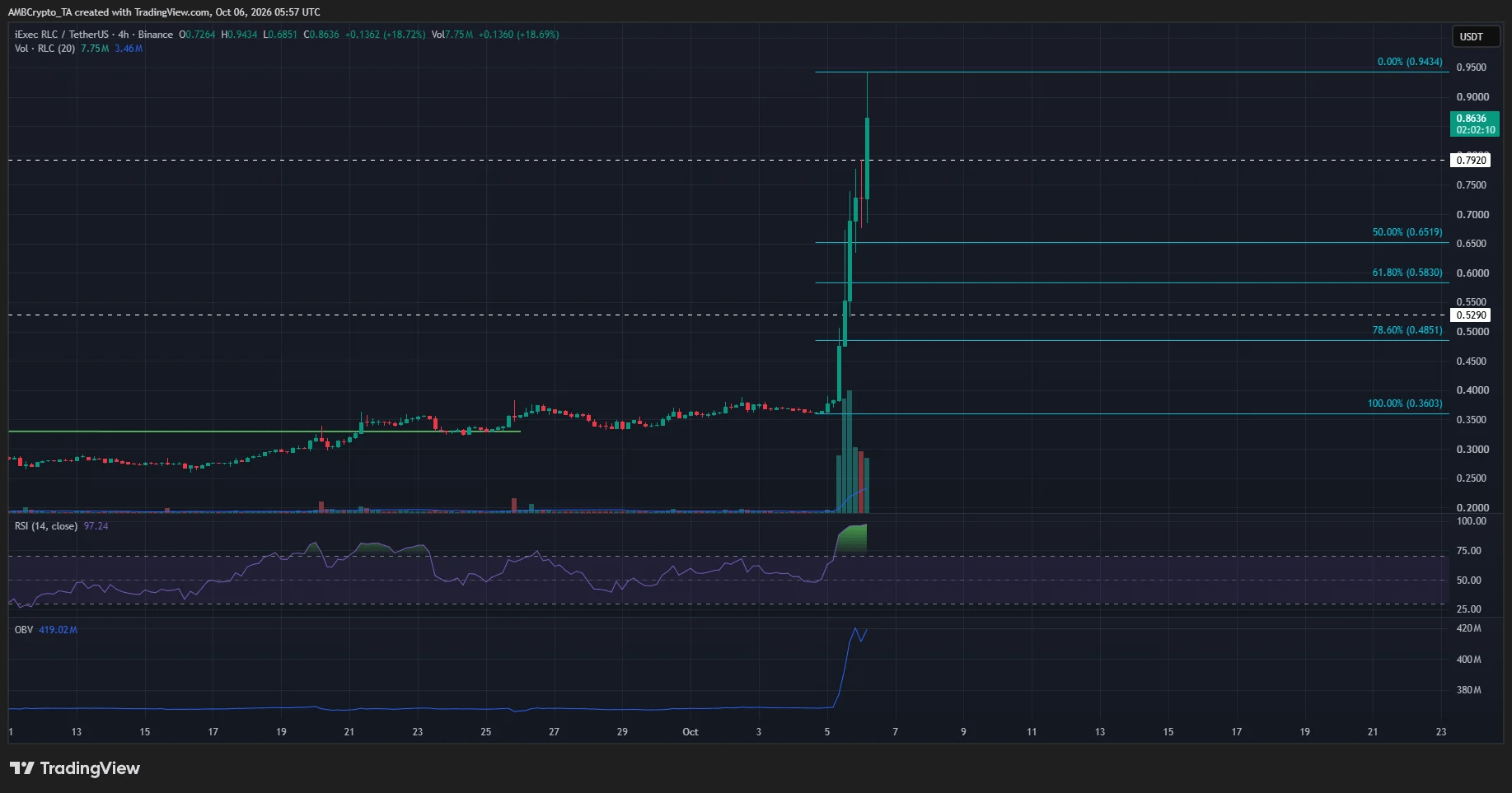Click the RSI value 97.24

pyautogui.click(x=96, y=526)
